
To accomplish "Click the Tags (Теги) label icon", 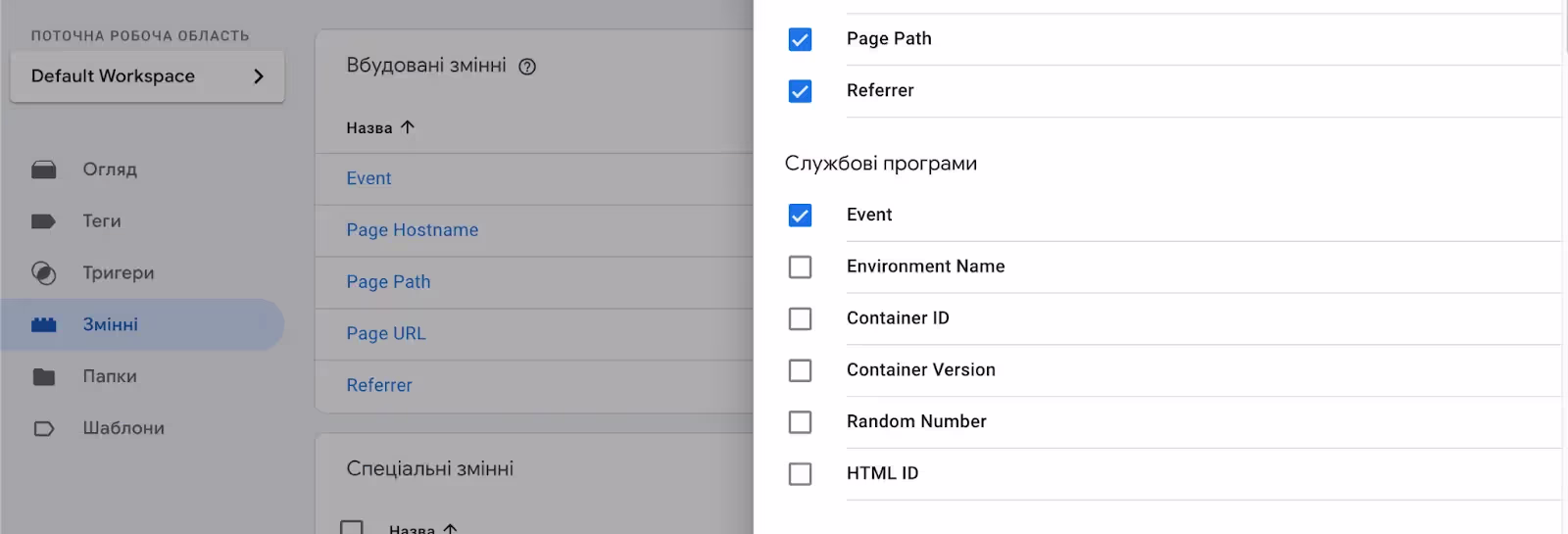I will pyautogui.click(x=43, y=221).
